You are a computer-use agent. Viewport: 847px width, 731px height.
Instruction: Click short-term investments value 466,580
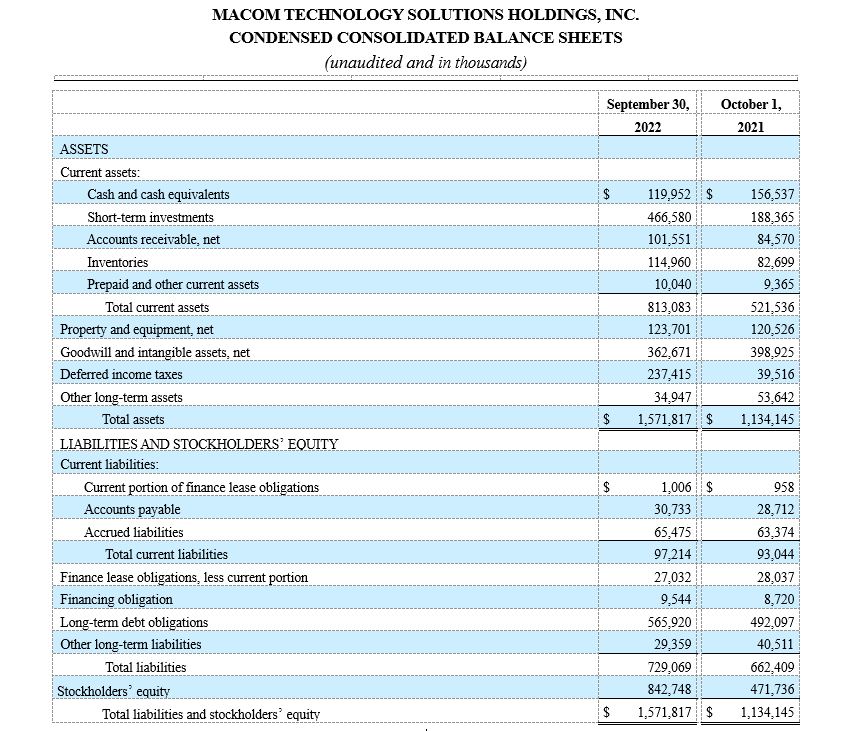669,217
